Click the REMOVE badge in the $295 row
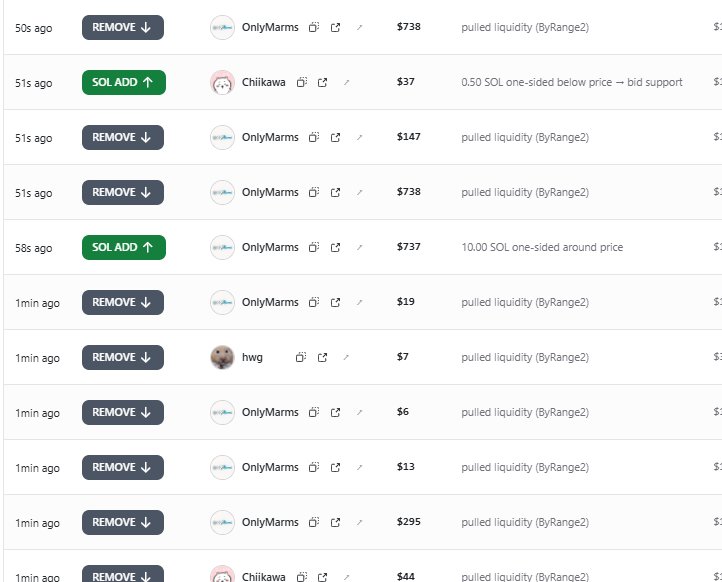This screenshot has width=722, height=582. point(123,522)
